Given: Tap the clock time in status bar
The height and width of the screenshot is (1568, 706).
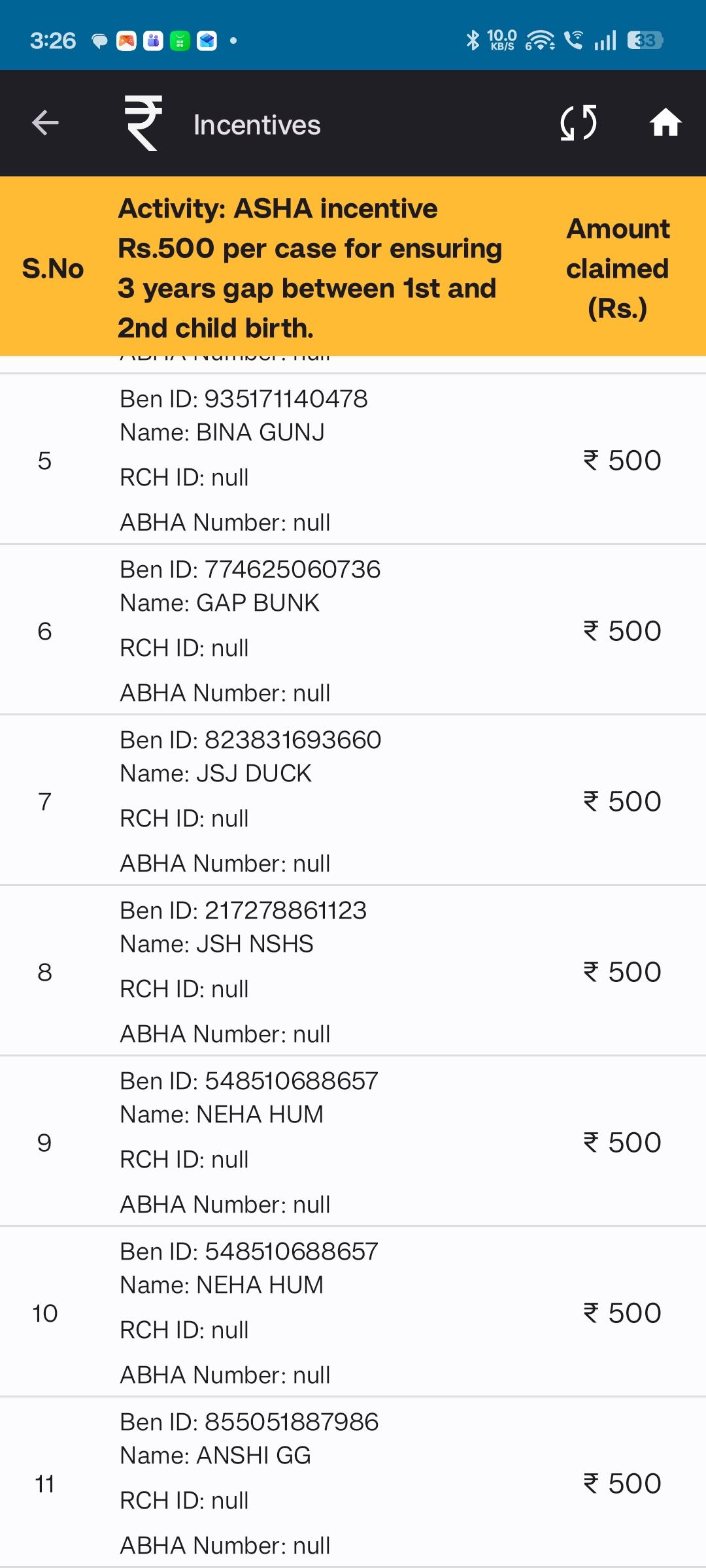Looking at the screenshot, I should 53,41.
